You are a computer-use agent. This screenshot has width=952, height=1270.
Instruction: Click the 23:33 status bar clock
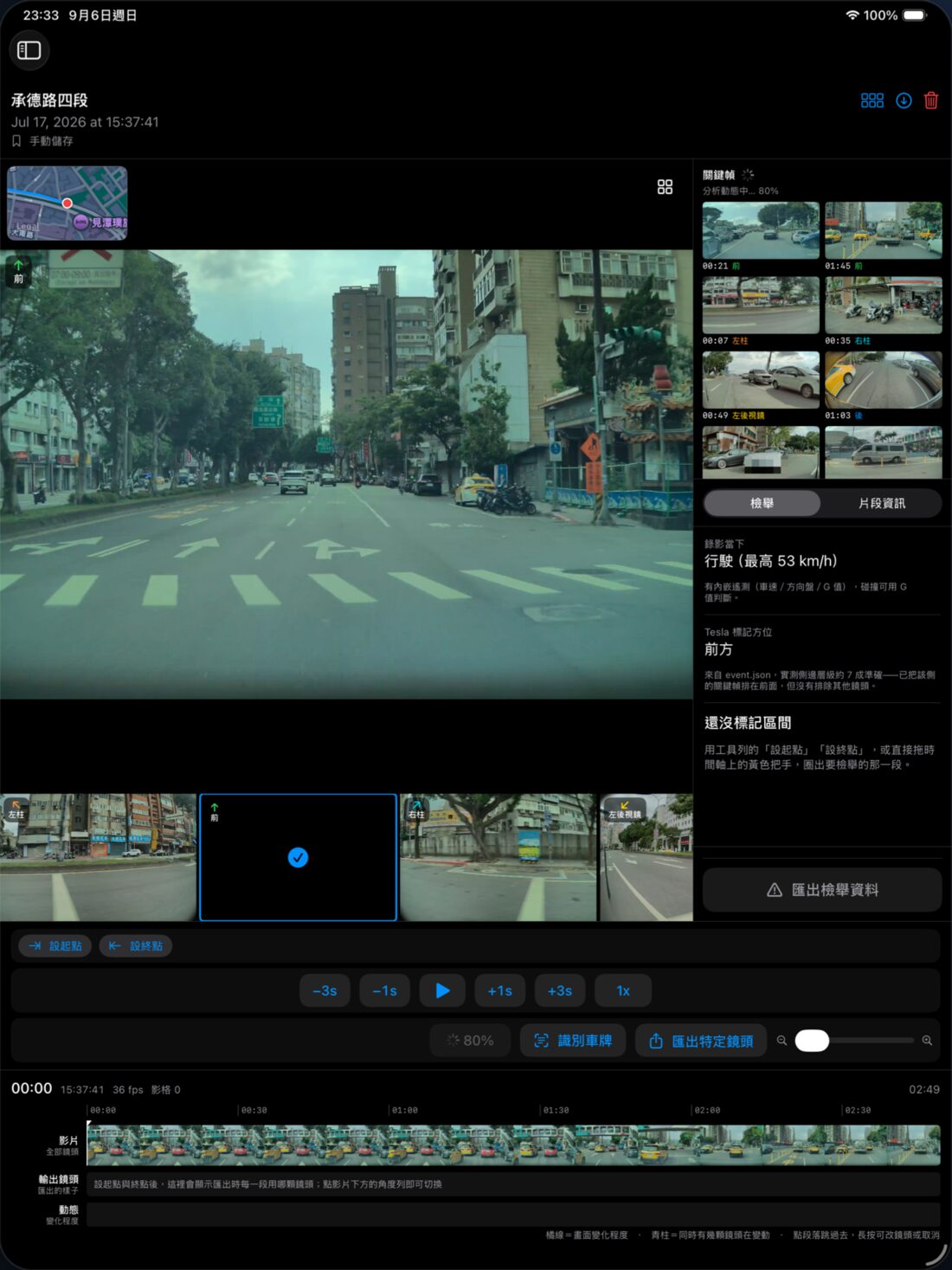[x=41, y=16]
